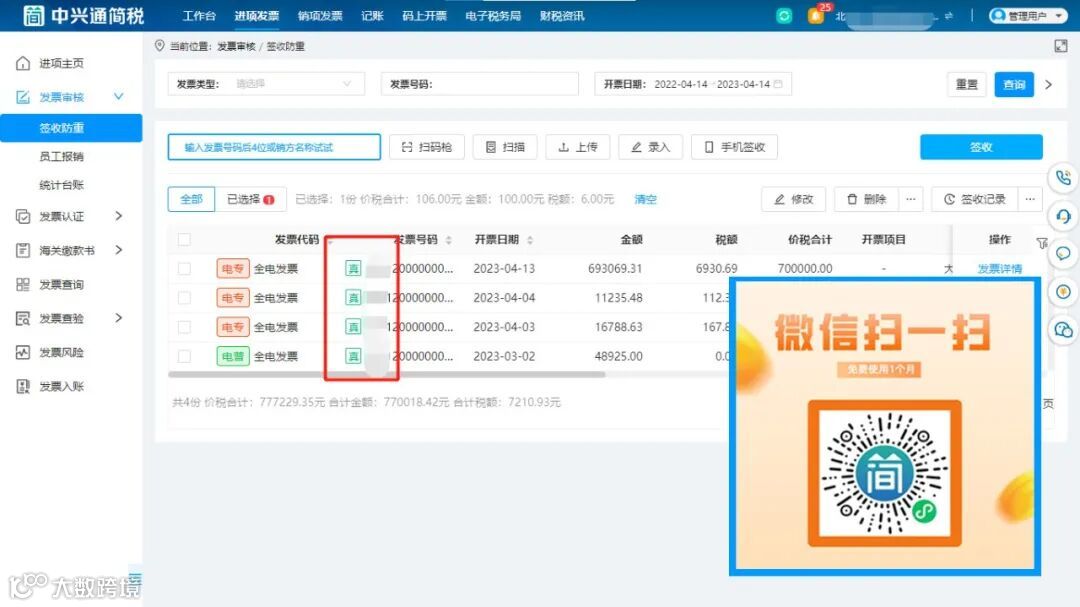Click the 上传 button
This screenshot has width=1080, height=607.
pos(578,147)
